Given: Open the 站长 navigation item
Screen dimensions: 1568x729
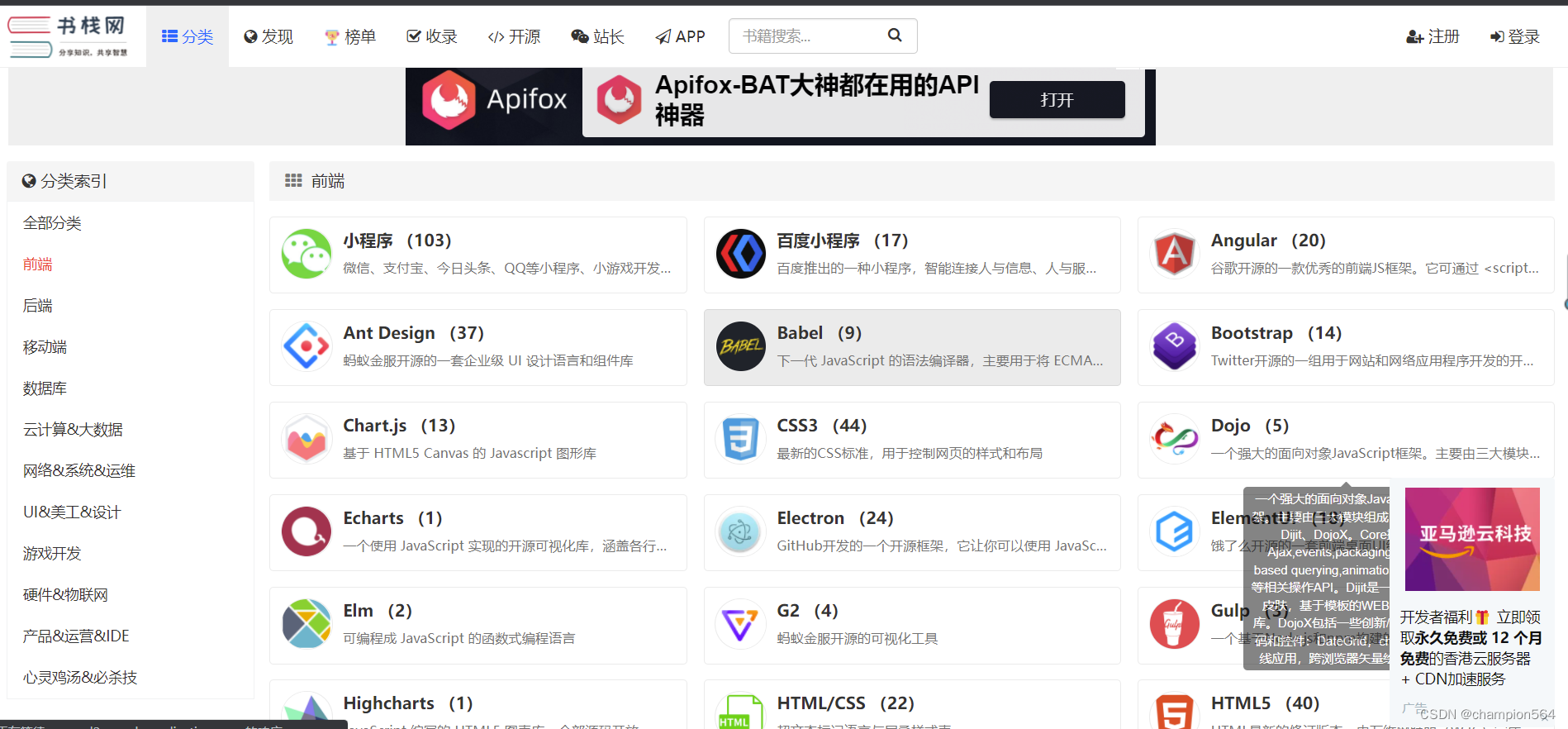Looking at the screenshot, I should [x=597, y=36].
